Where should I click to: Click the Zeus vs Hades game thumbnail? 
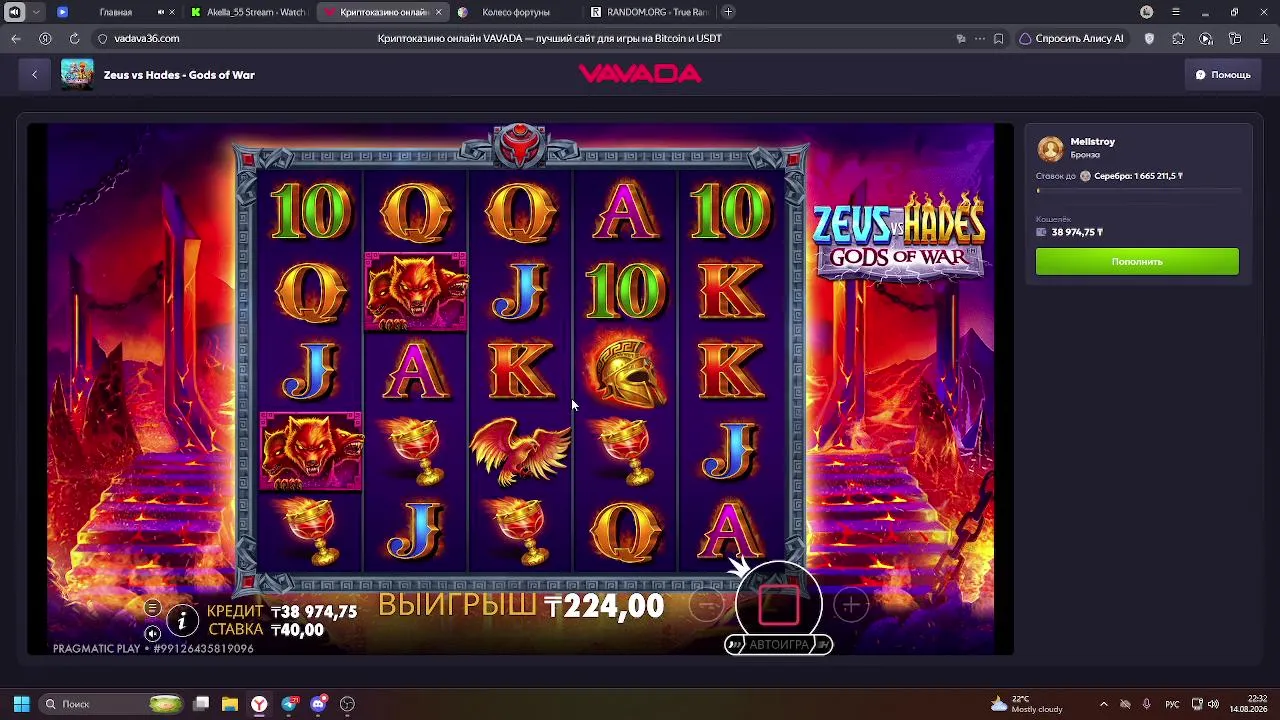pyautogui.click(x=77, y=75)
